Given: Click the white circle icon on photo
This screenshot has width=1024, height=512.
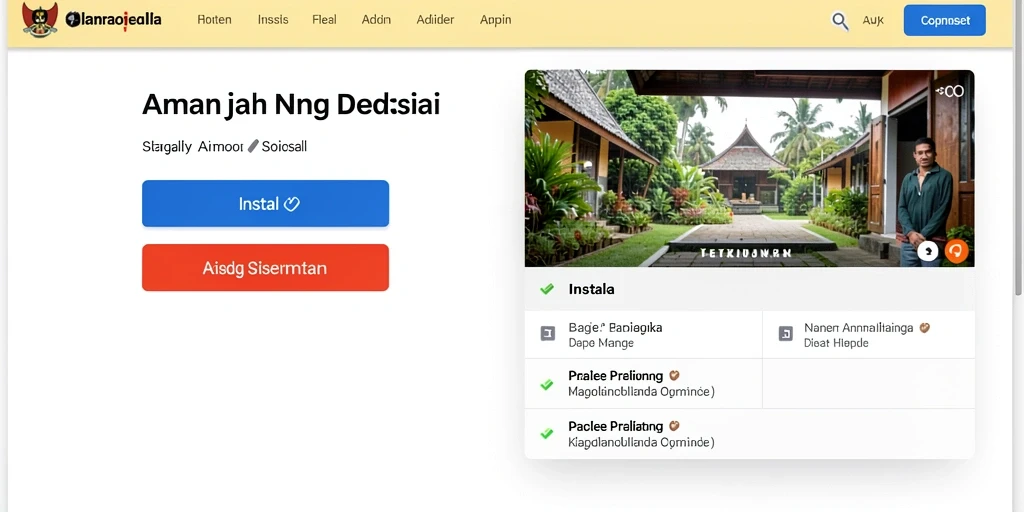Looking at the screenshot, I should click(927, 251).
